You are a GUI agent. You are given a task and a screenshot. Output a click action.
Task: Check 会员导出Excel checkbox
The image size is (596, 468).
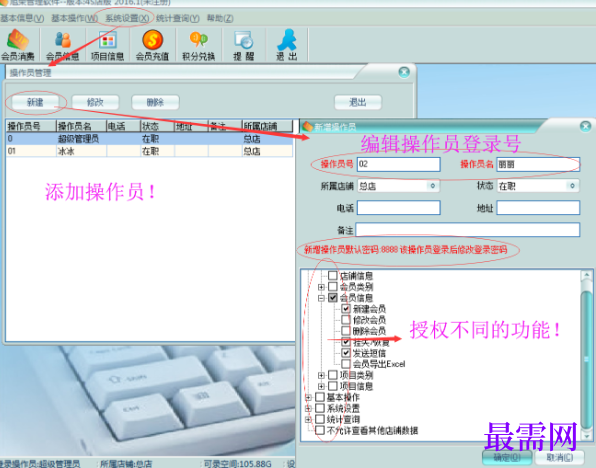[x=346, y=364]
